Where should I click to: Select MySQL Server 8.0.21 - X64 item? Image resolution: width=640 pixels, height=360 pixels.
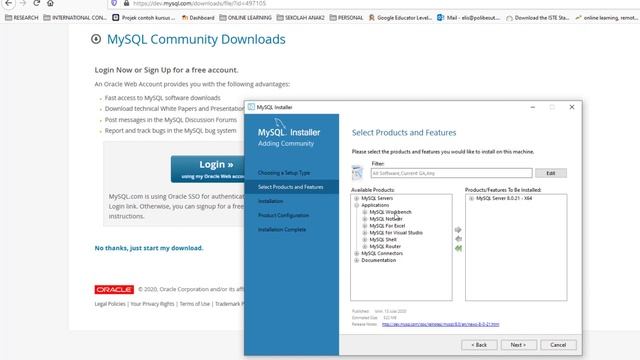[504, 198]
